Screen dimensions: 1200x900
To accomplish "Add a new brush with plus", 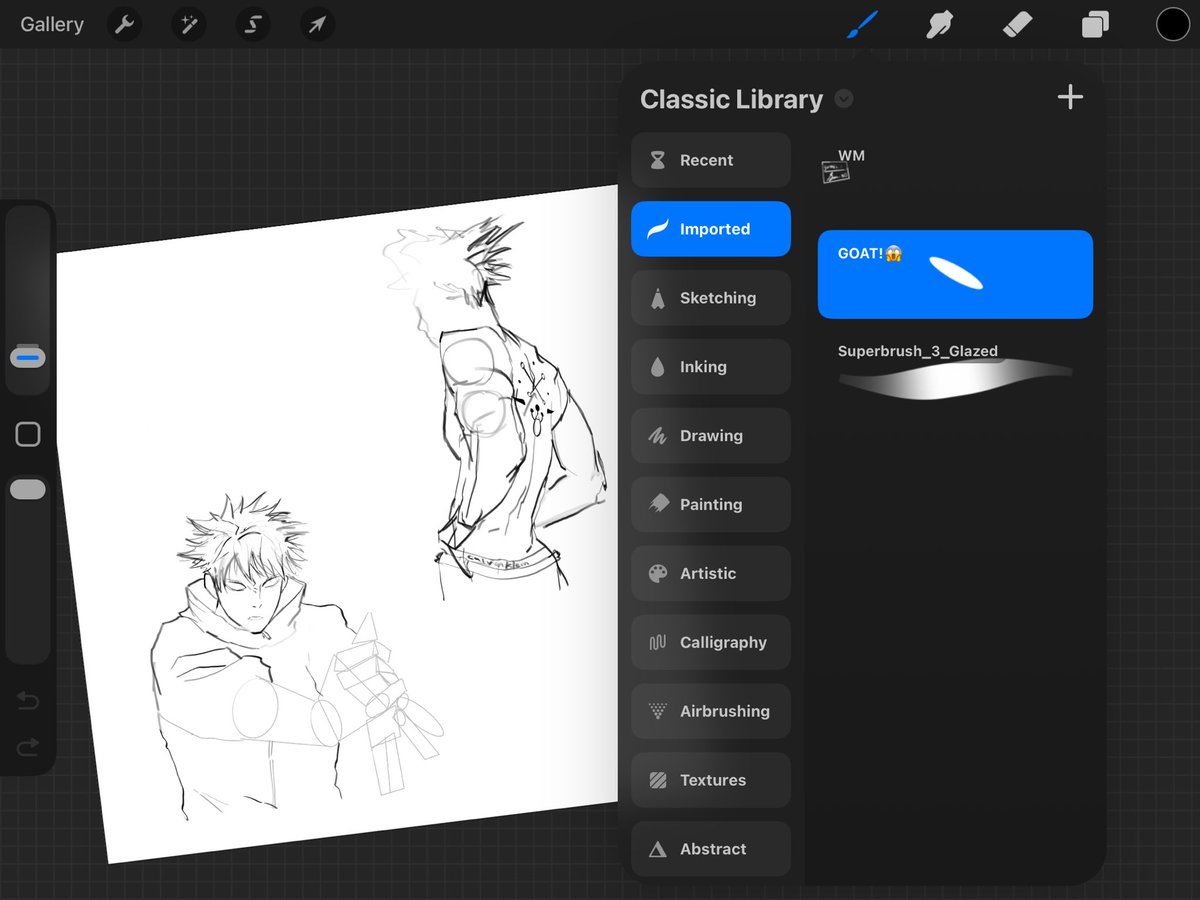I will (x=1070, y=97).
